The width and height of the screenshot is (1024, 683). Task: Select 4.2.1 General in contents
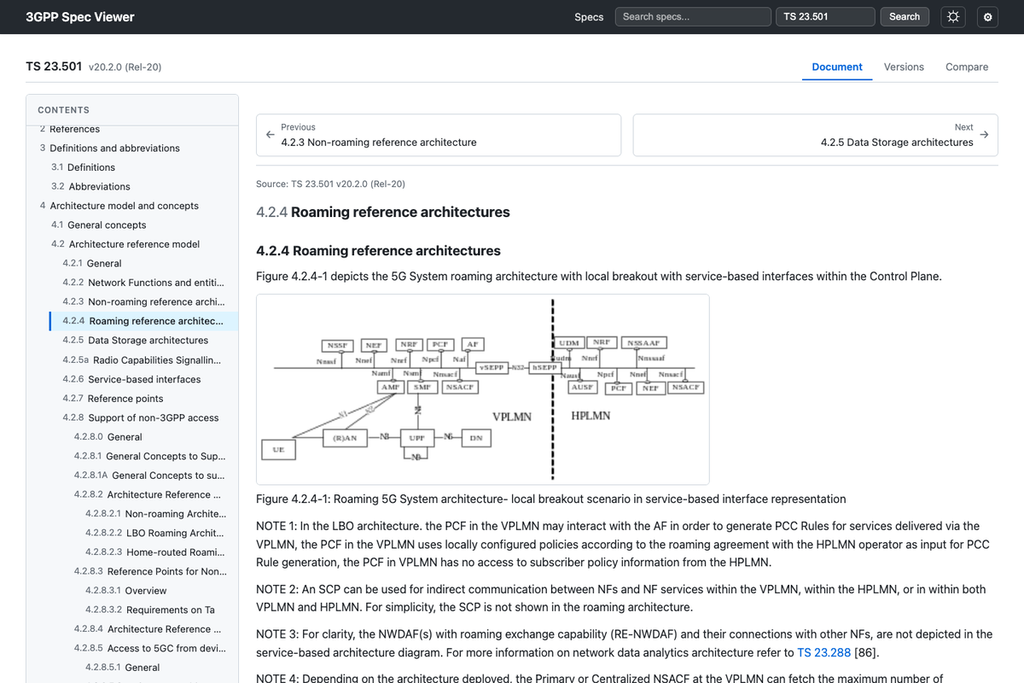coord(92,263)
